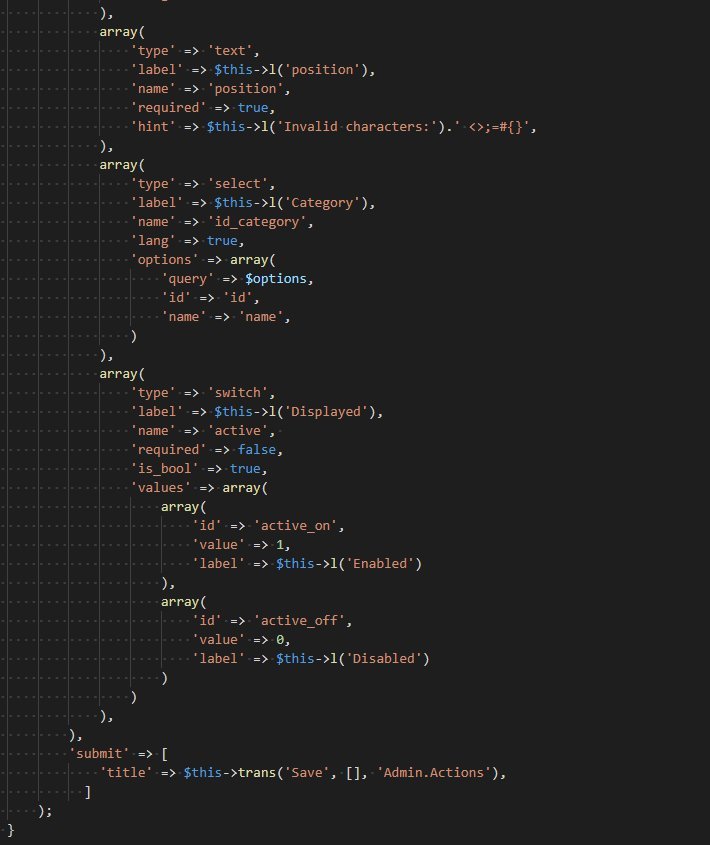Image resolution: width=710 pixels, height=845 pixels.
Task: Click the 'value' => 1 line
Action: 241,545
